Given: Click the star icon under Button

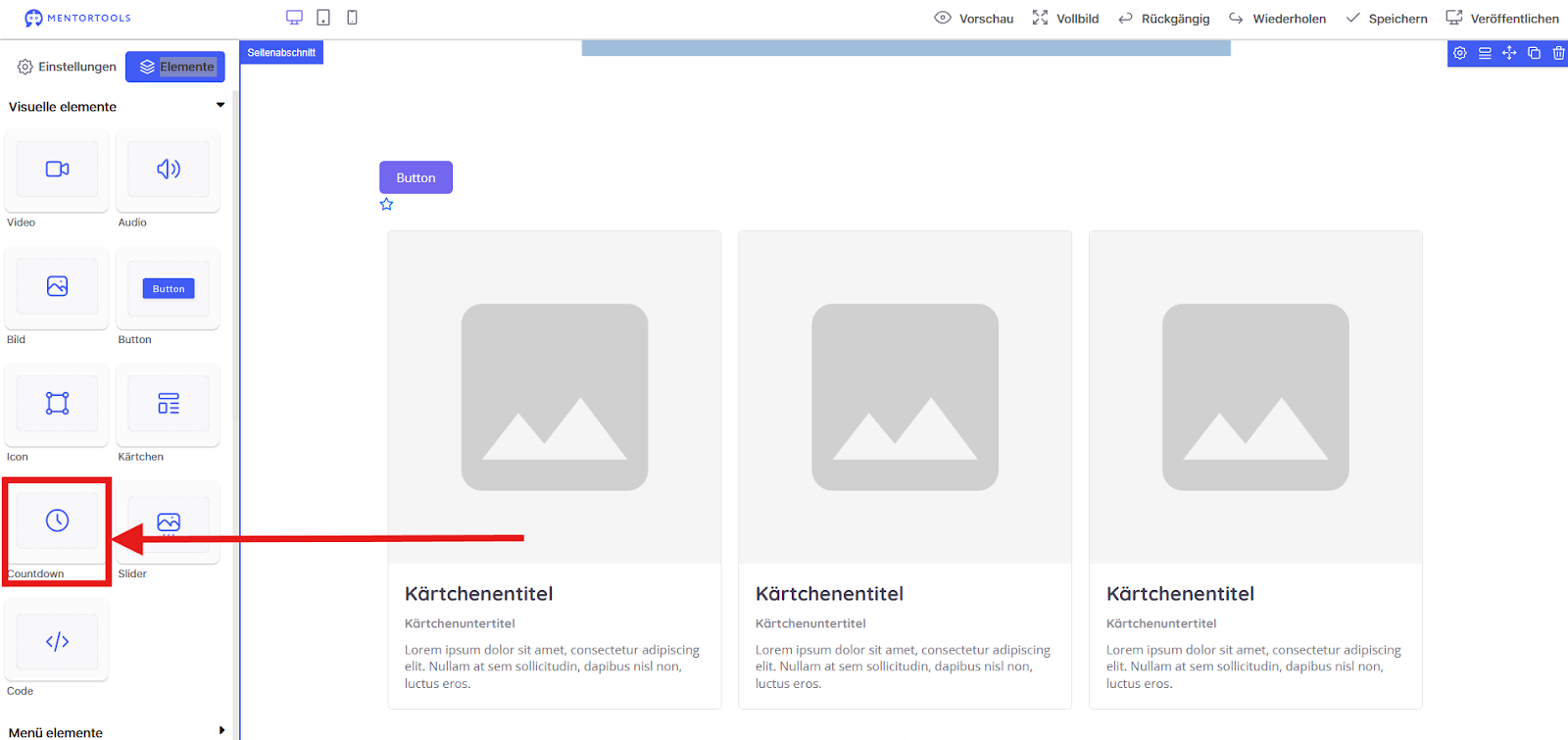Looking at the screenshot, I should (387, 204).
